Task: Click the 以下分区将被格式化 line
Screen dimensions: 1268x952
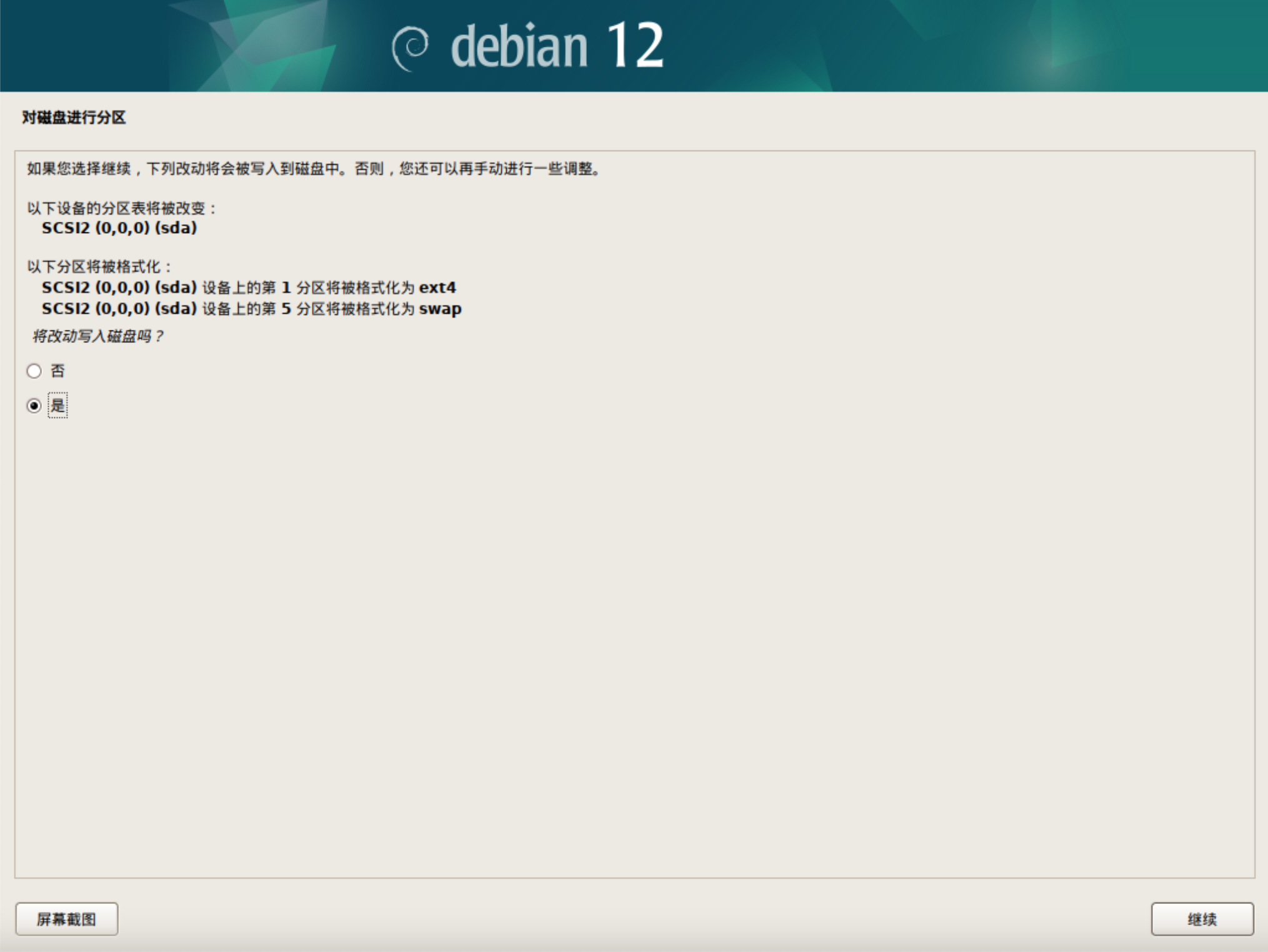Action: [x=99, y=267]
